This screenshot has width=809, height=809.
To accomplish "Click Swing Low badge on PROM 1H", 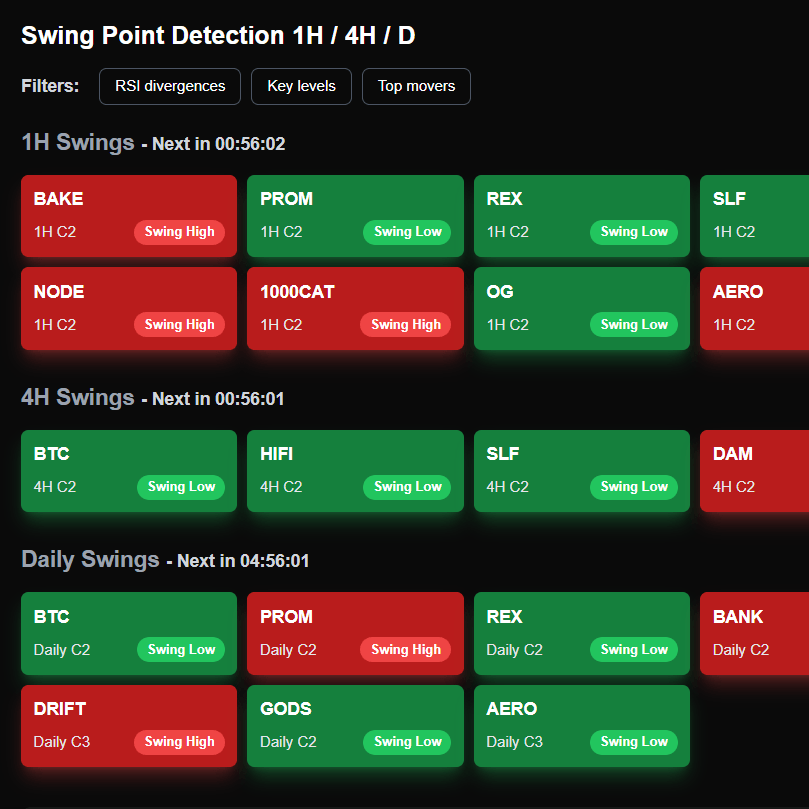I will 407,232.
